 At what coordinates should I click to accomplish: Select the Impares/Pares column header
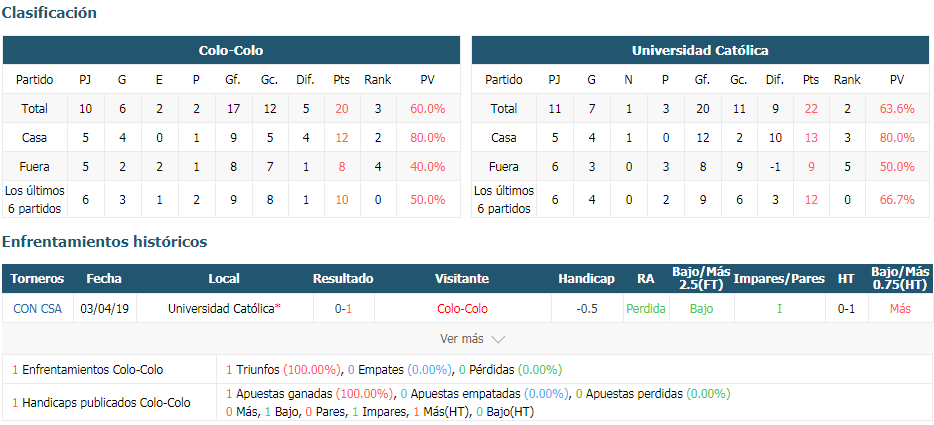(x=779, y=278)
